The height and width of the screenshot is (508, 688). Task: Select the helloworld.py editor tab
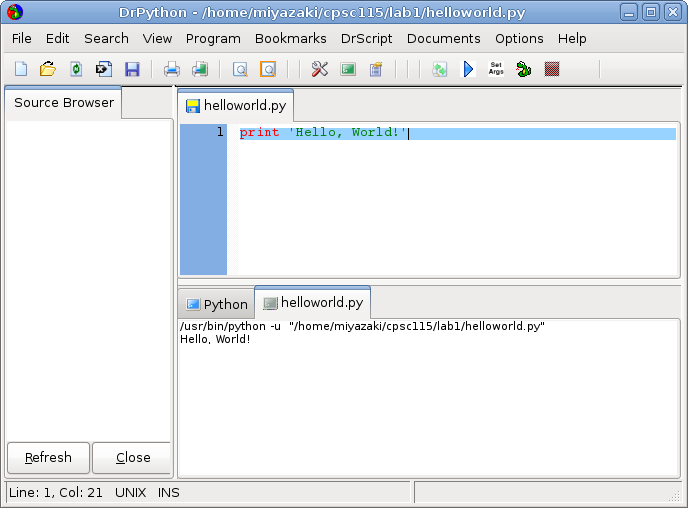pos(236,105)
